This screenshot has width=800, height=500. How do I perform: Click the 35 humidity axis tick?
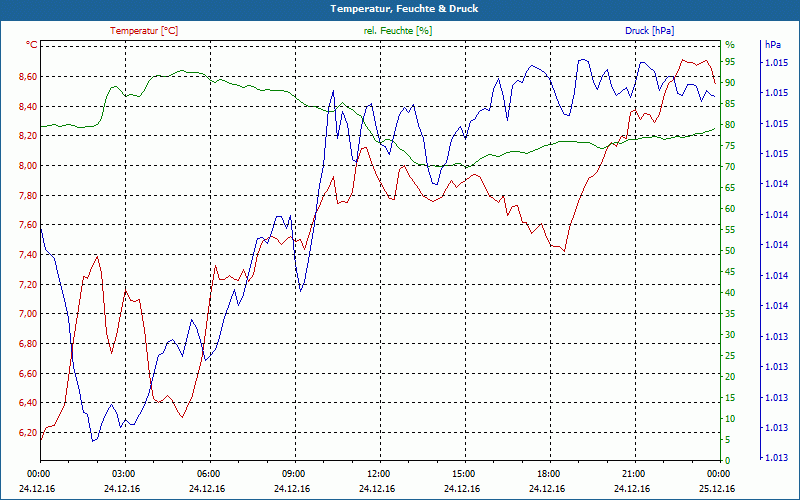[730, 314]
